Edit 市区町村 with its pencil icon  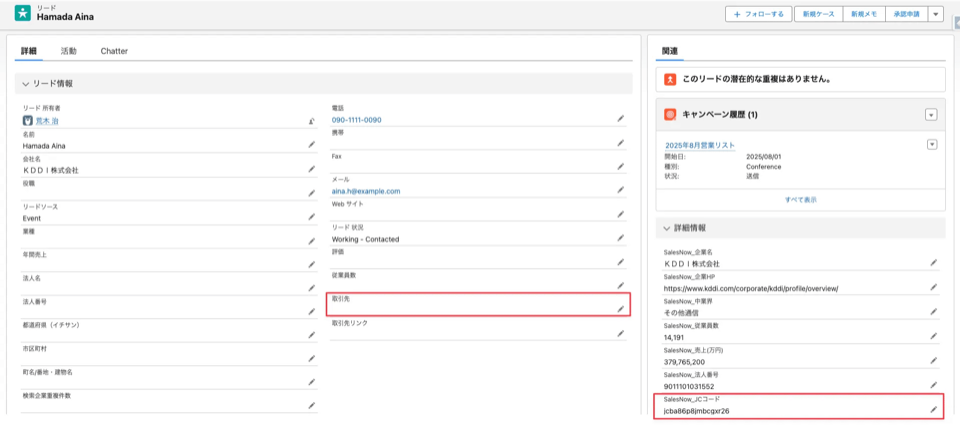tap(312, 358)
